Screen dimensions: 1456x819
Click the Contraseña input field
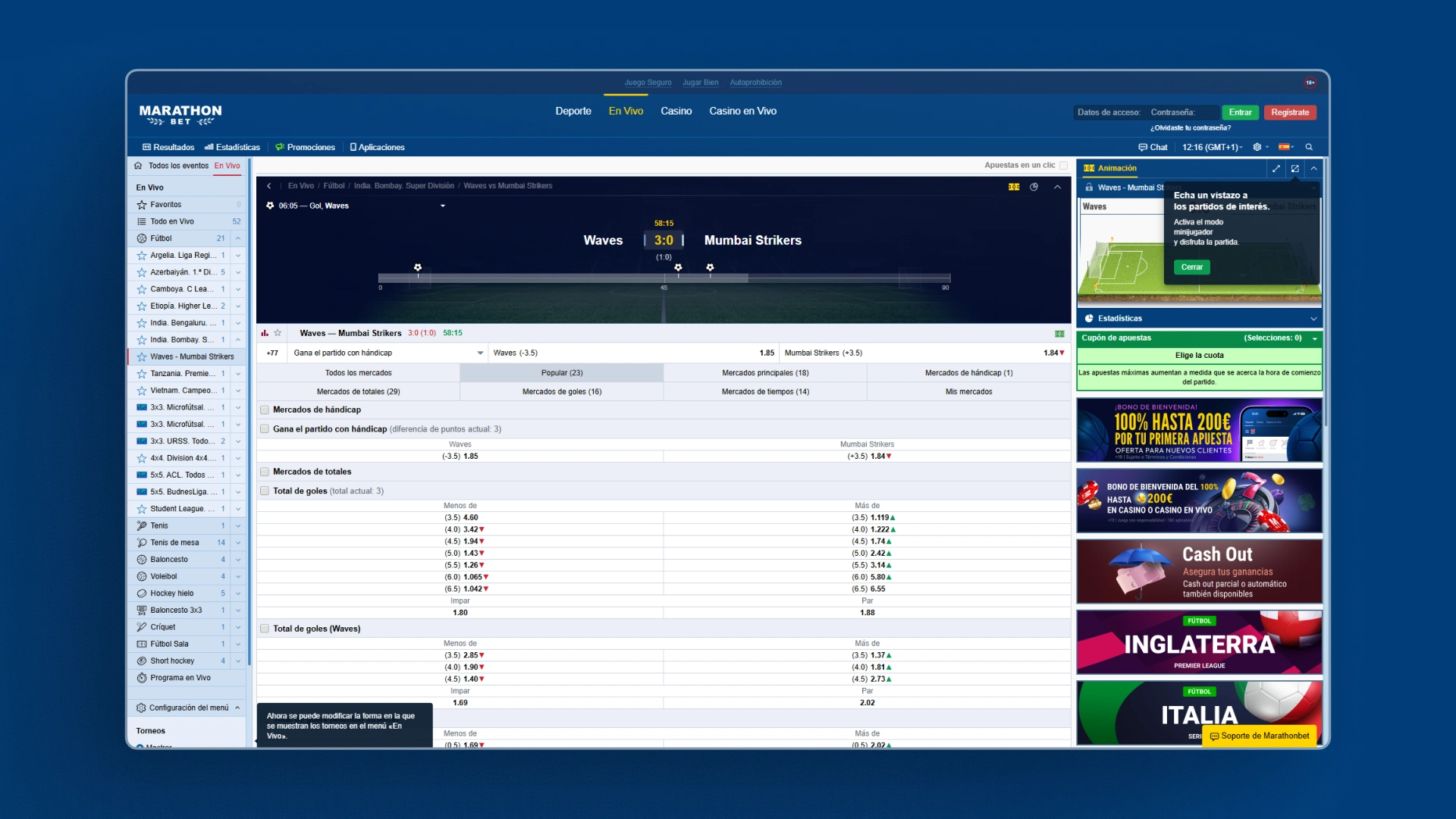click(1182, 112)
